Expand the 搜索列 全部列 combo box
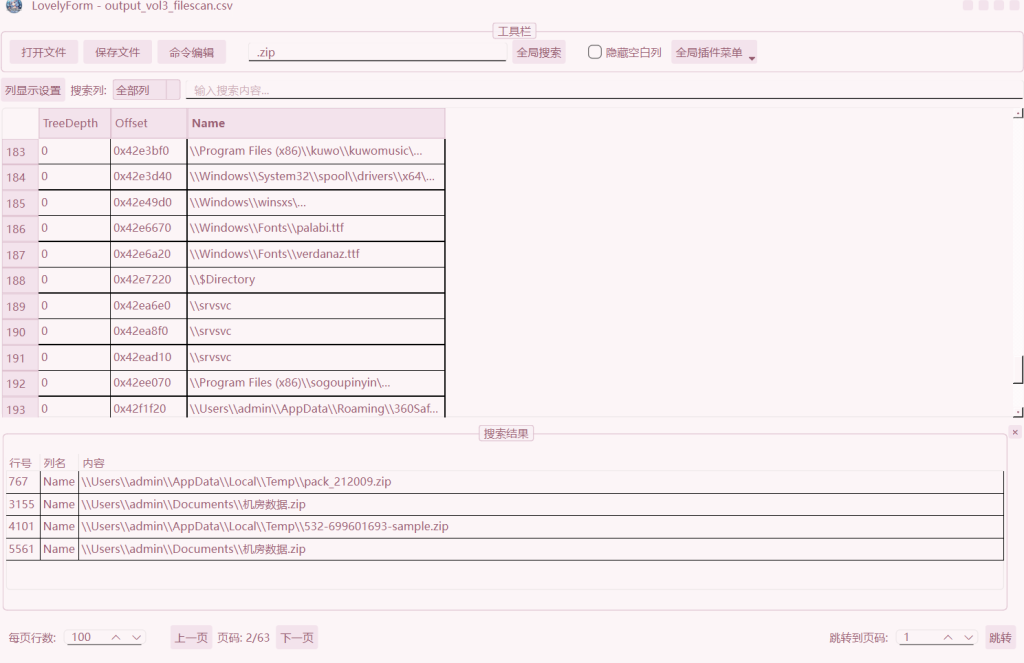The width and height of the screenshot is (1024, 663). coord(146,90)
